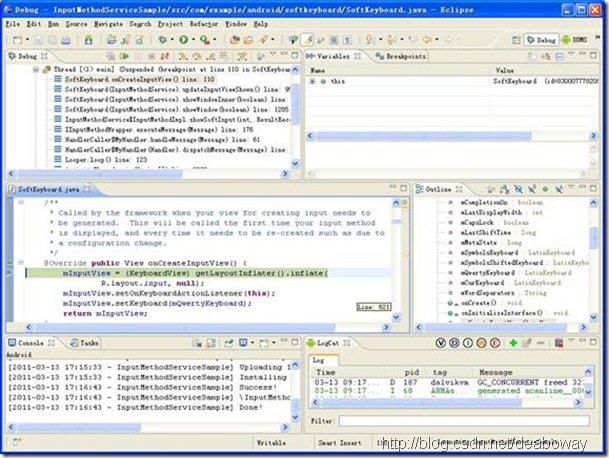Click the editor horizontal scrollbar thumb
The height and width of the screenshot is (458, 609).
184,327
